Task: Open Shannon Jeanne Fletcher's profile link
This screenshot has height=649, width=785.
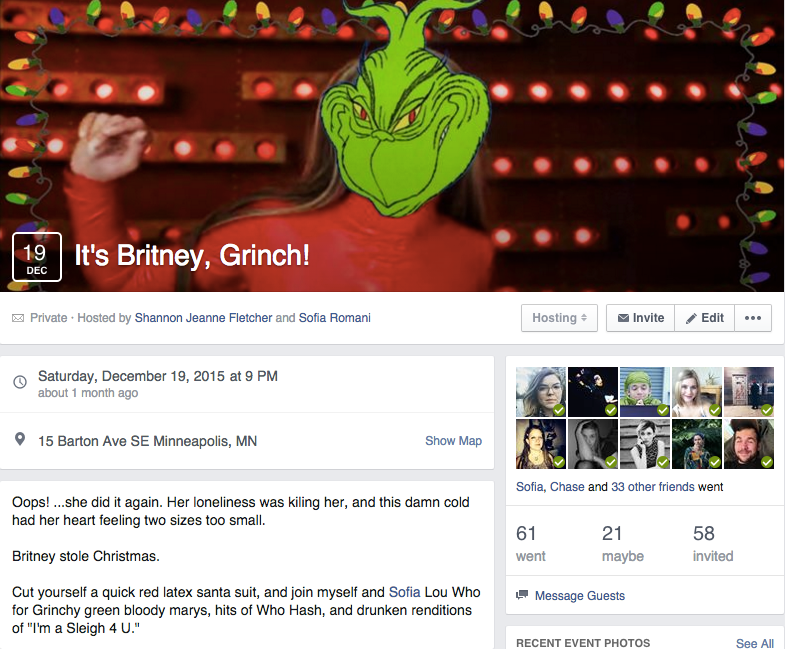Action: click(x=203, y=318)
